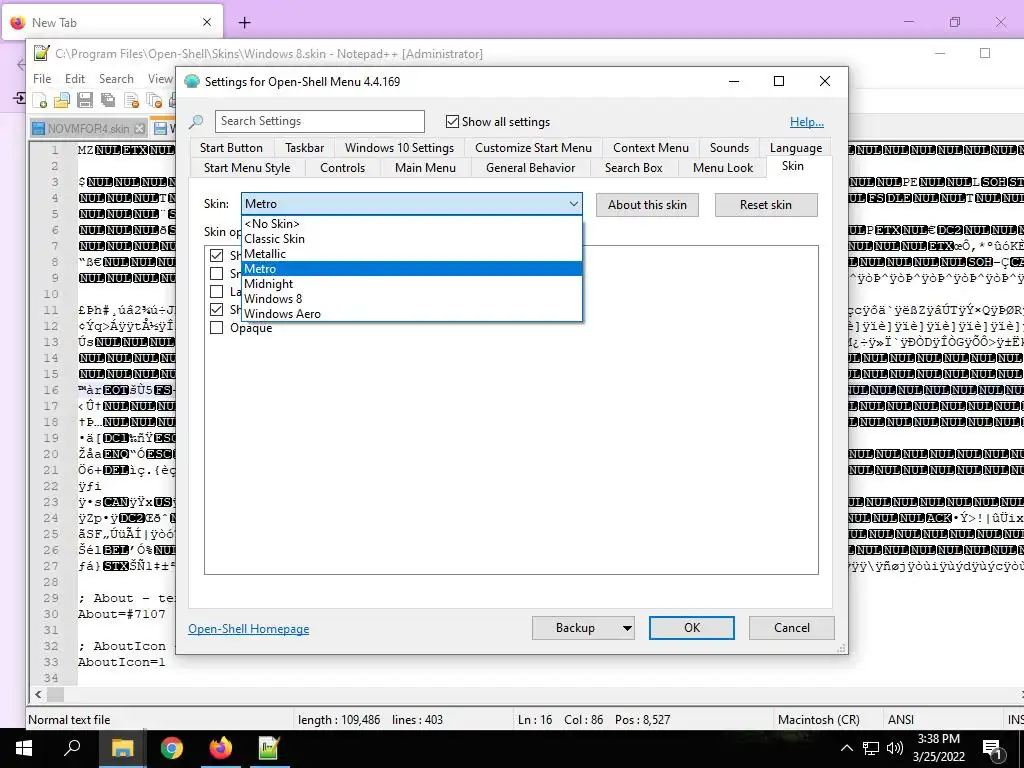This screenshot has width=1024, height=768.
Task: Switch to Notepad++ from the taskbar
Action: tap(269, 748)
